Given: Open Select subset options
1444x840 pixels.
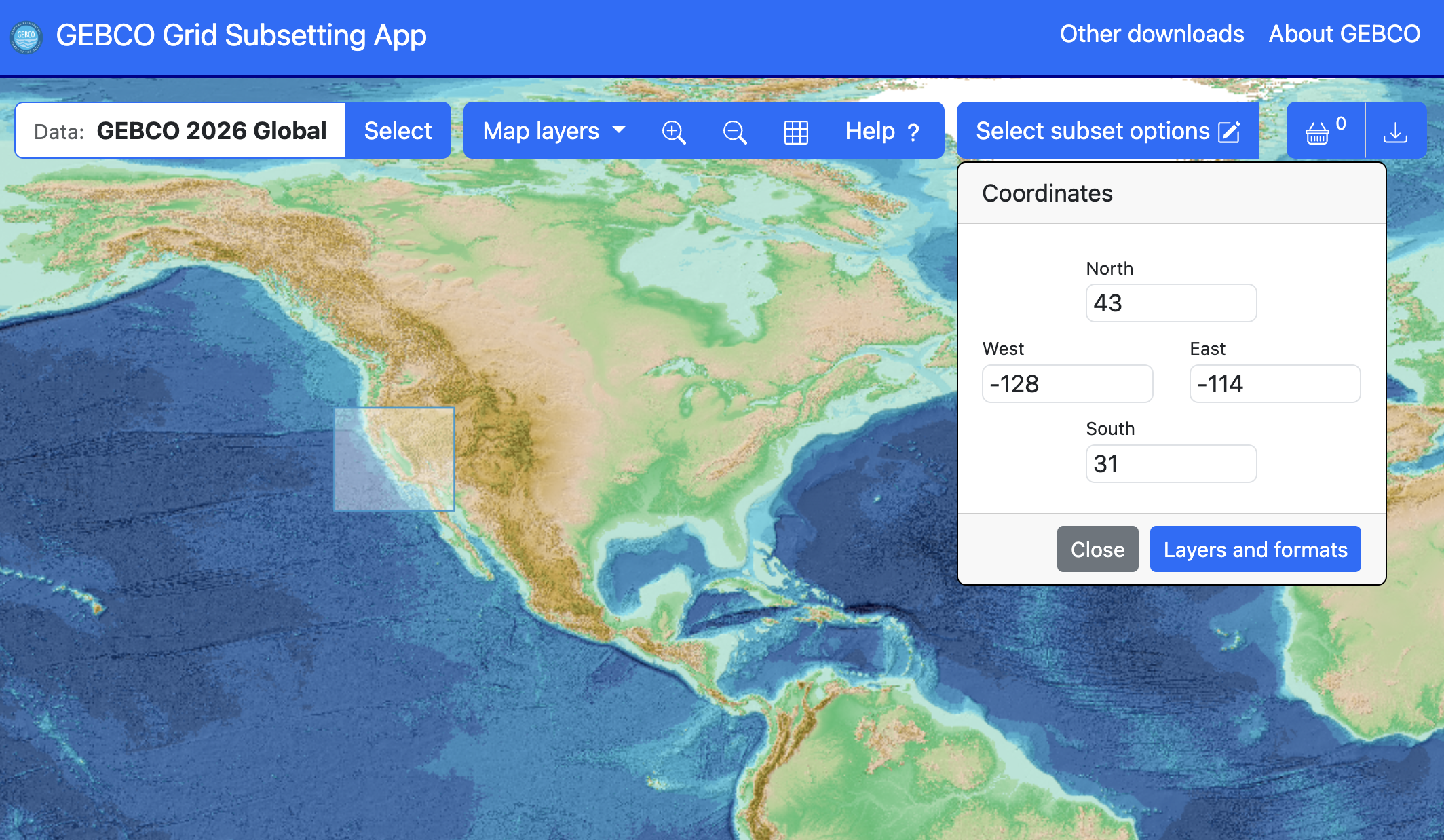Looking at the screenshot, I should [x=1107, y=130].
